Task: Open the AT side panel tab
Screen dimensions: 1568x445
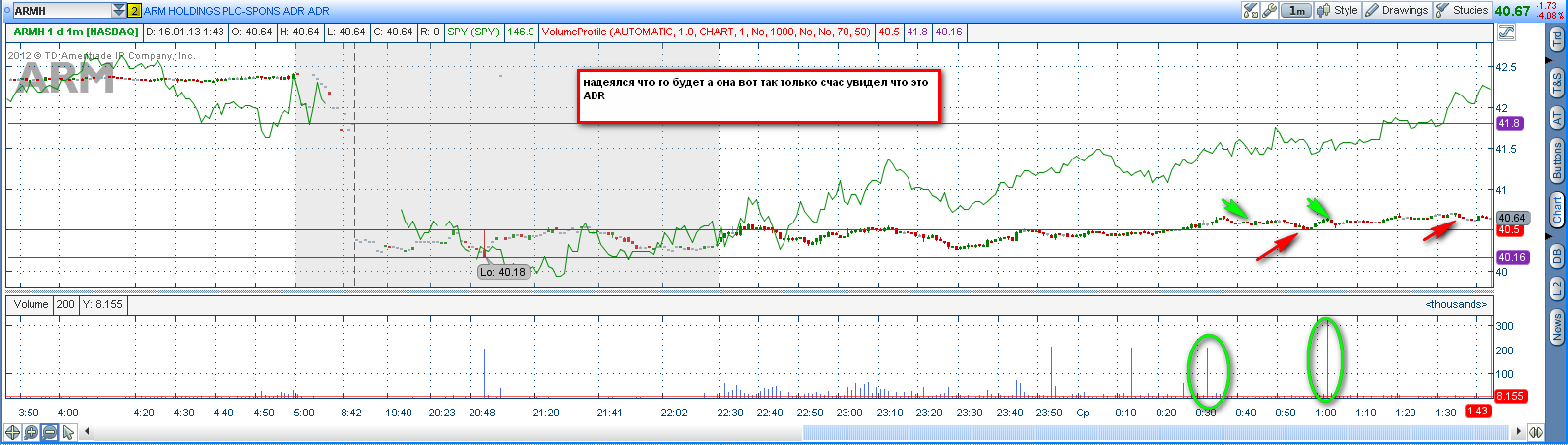Action: tap(1557, 118)
